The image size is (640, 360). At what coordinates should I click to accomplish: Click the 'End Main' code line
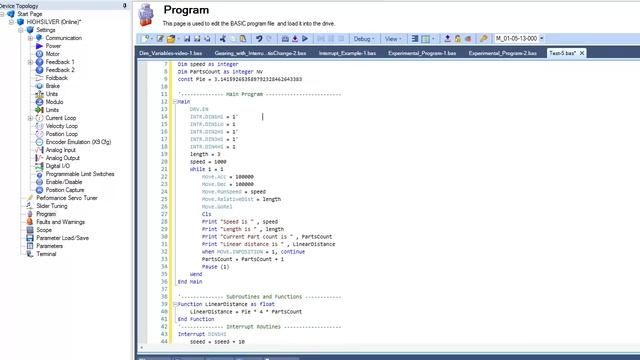[190, 282]
